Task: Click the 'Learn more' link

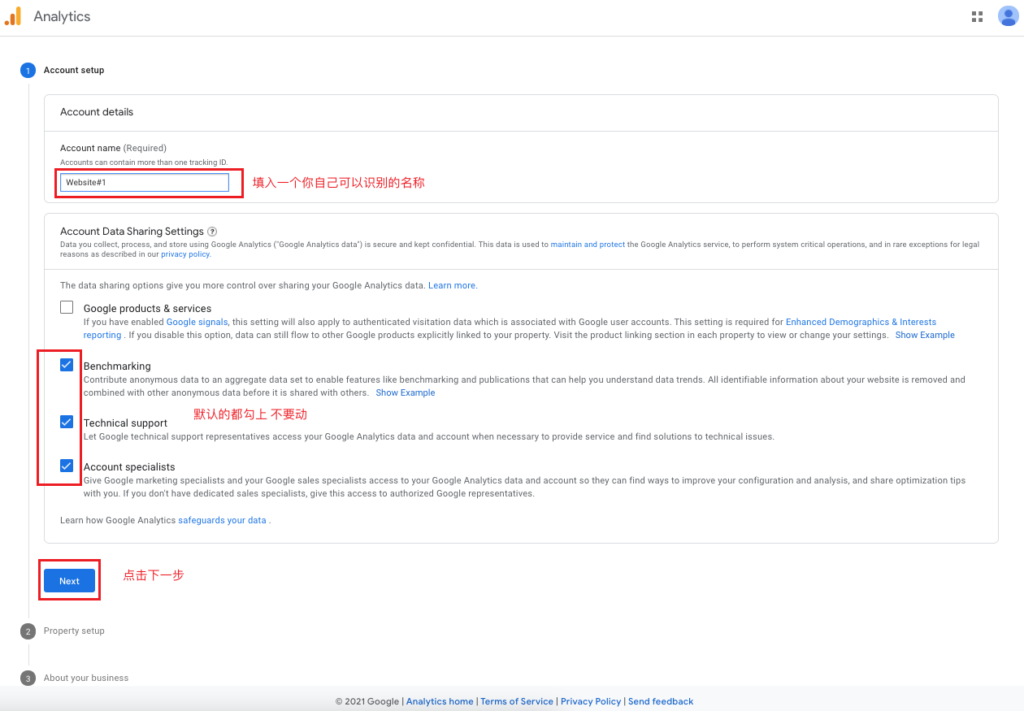Action: point(452,285)
